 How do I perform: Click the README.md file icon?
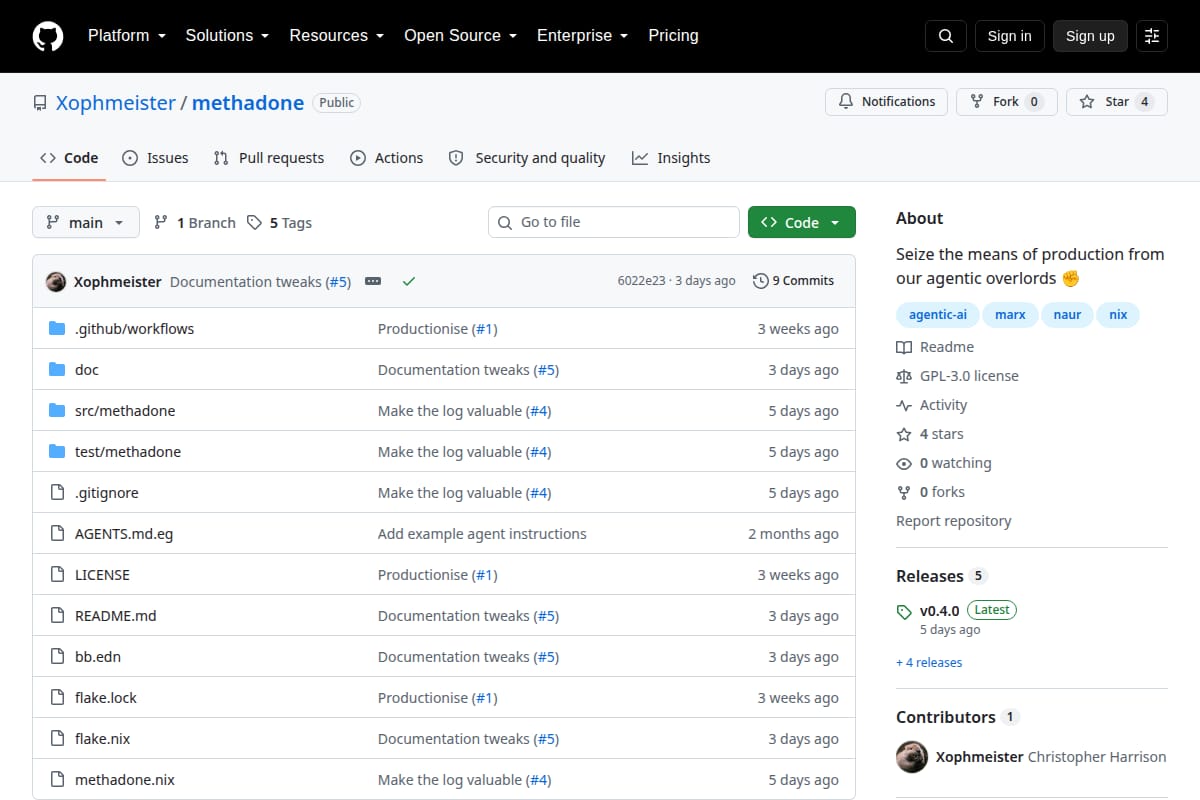point(57,616)
